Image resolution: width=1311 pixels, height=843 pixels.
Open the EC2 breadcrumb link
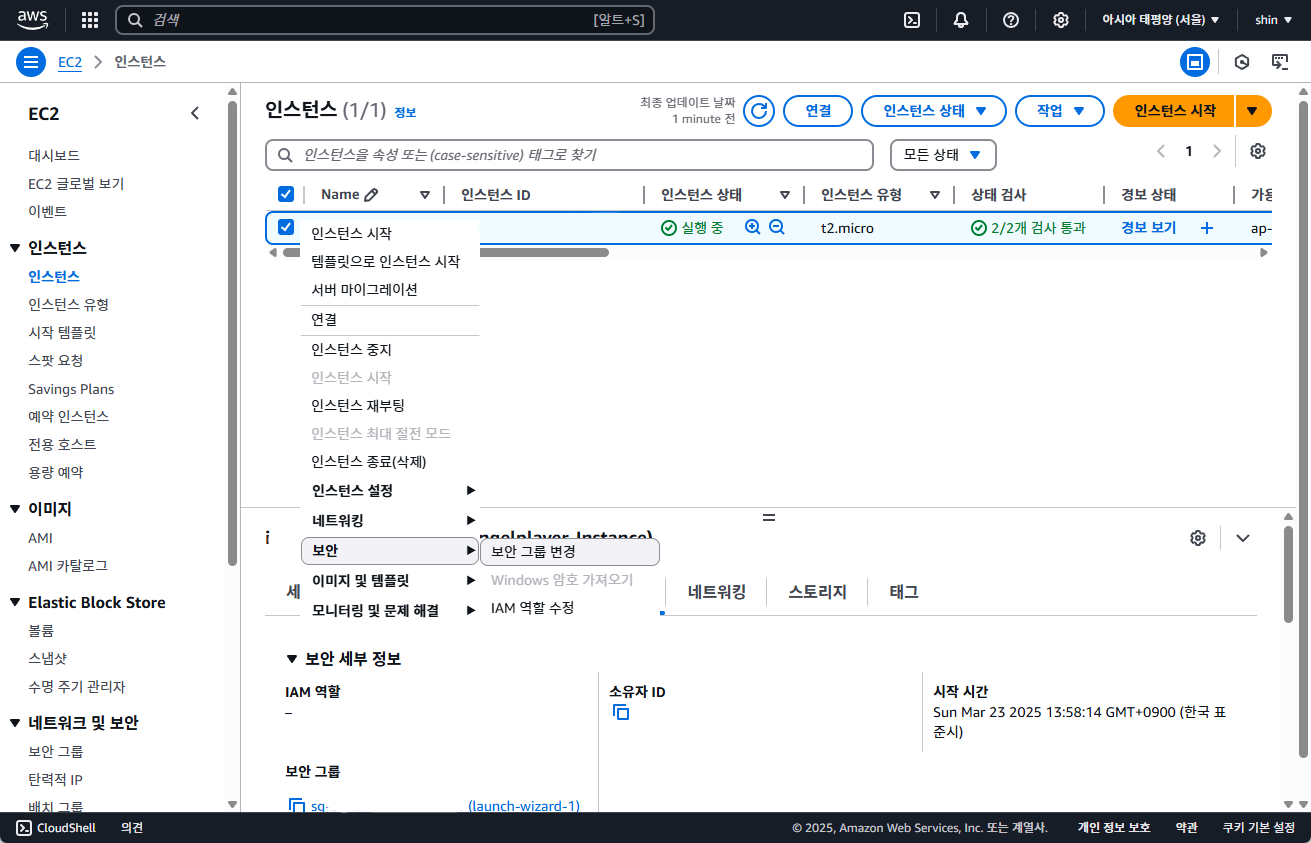point(70,62)
